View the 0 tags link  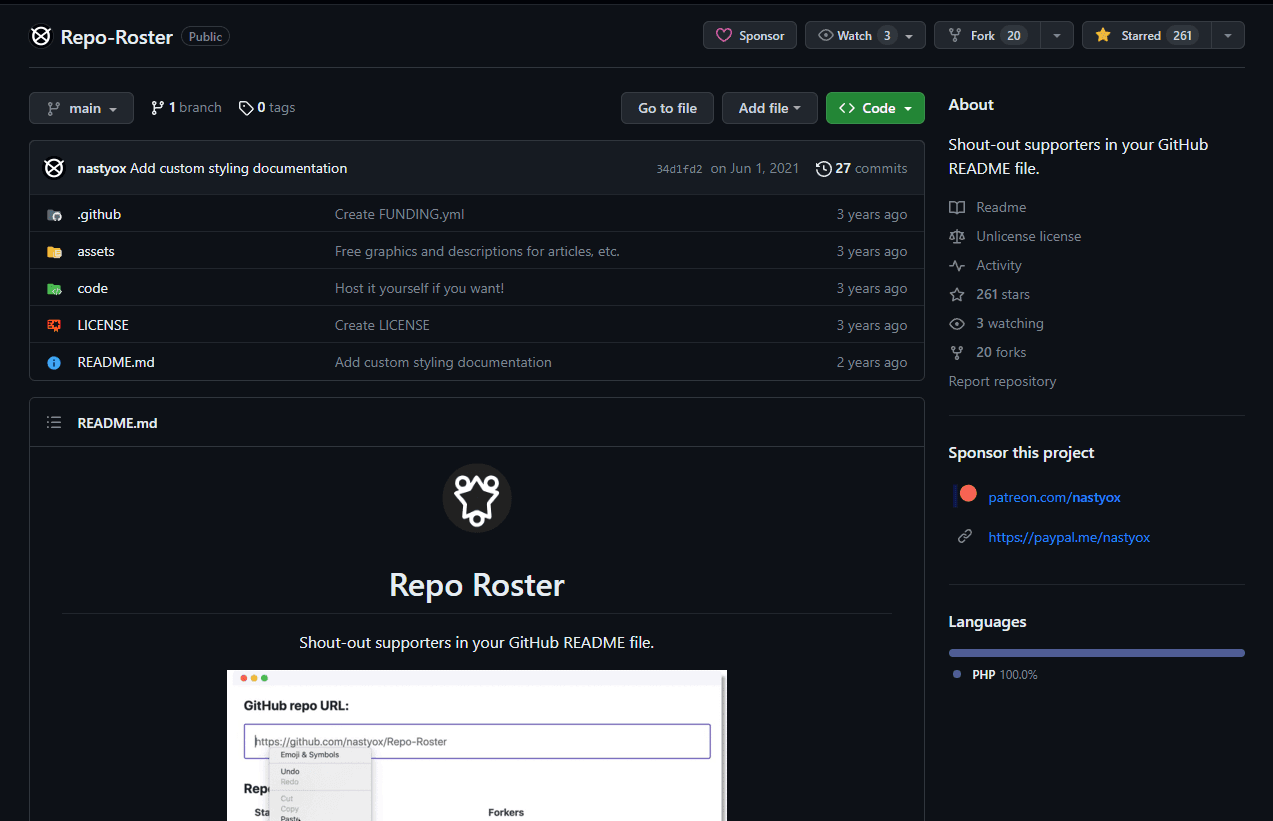click(267, 107)
